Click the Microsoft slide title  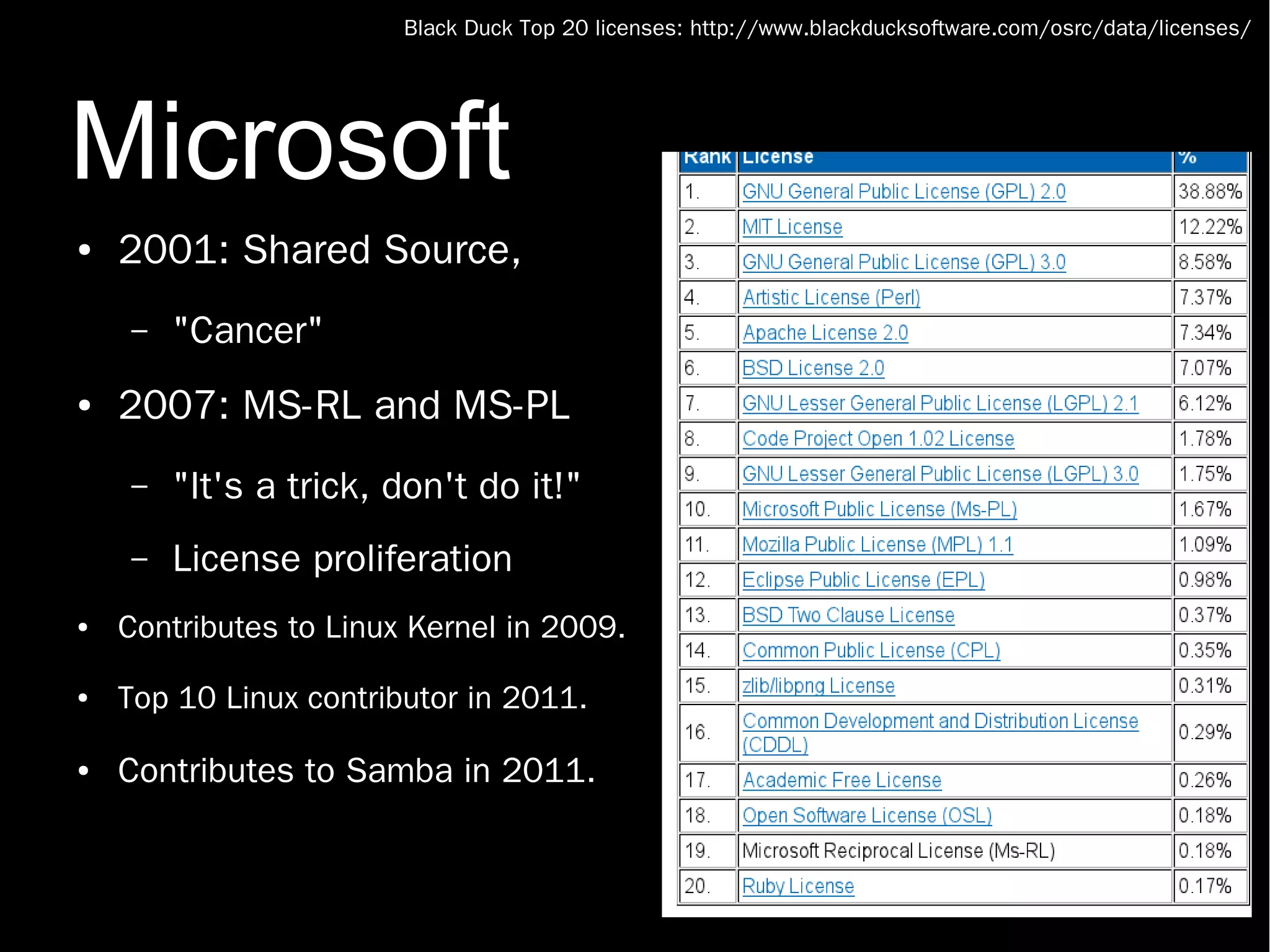[291, 141]
